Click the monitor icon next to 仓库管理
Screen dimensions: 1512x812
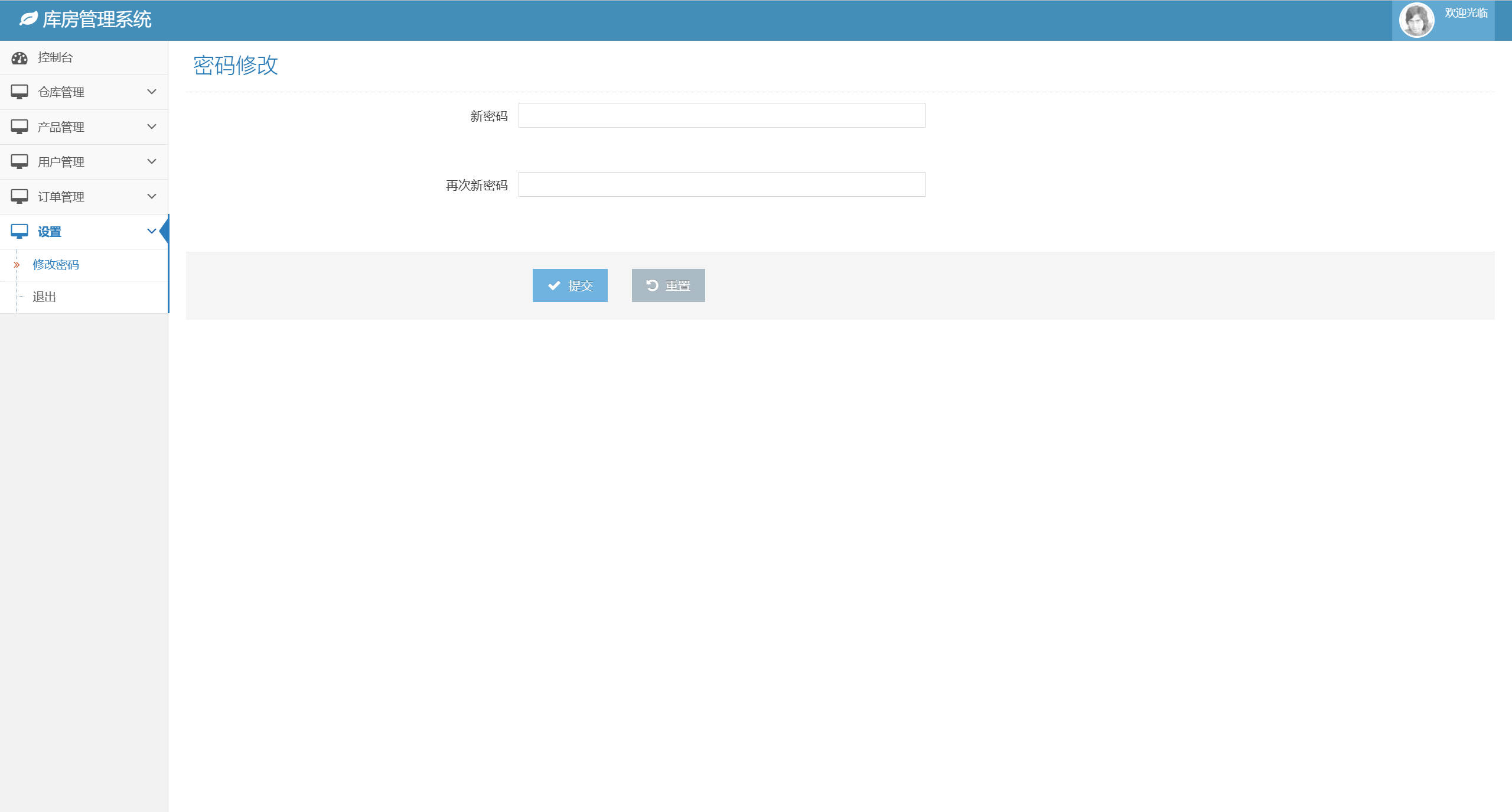coord(19,92)
